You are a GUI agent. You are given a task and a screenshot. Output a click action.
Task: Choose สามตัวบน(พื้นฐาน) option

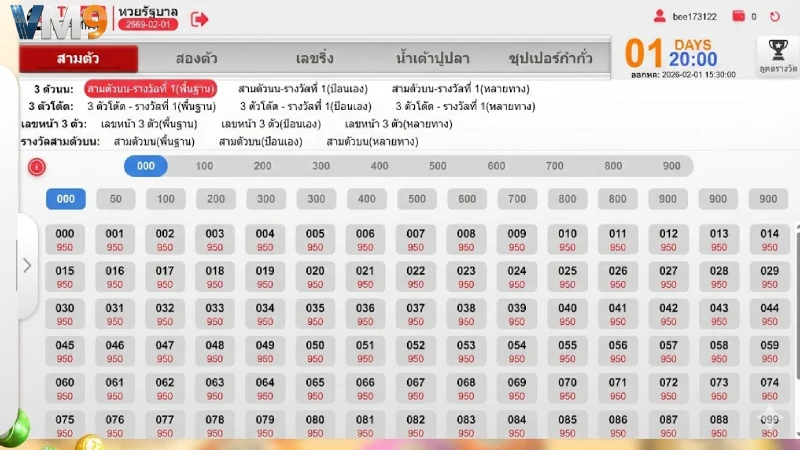pos(154,142)
